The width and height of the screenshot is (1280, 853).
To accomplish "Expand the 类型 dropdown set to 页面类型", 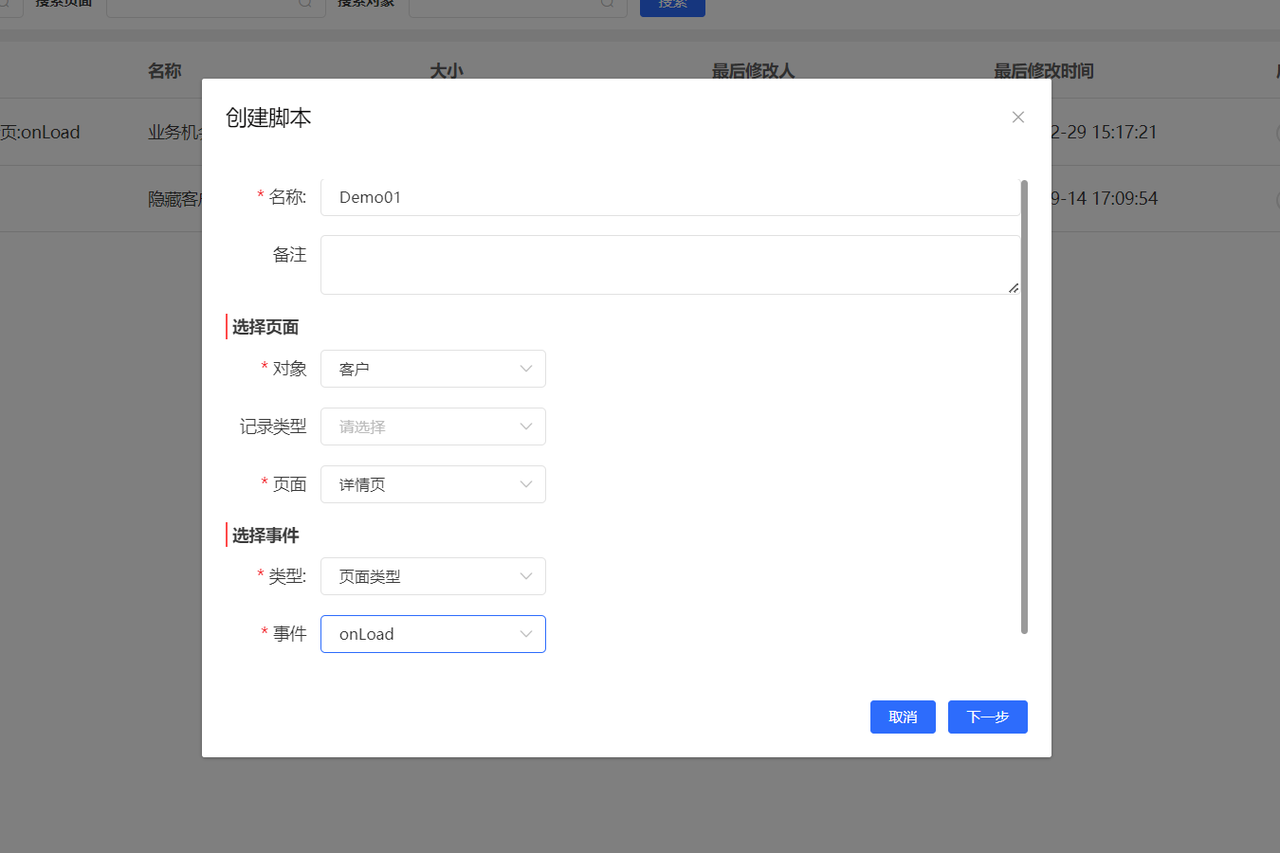I will click(432, 577).
